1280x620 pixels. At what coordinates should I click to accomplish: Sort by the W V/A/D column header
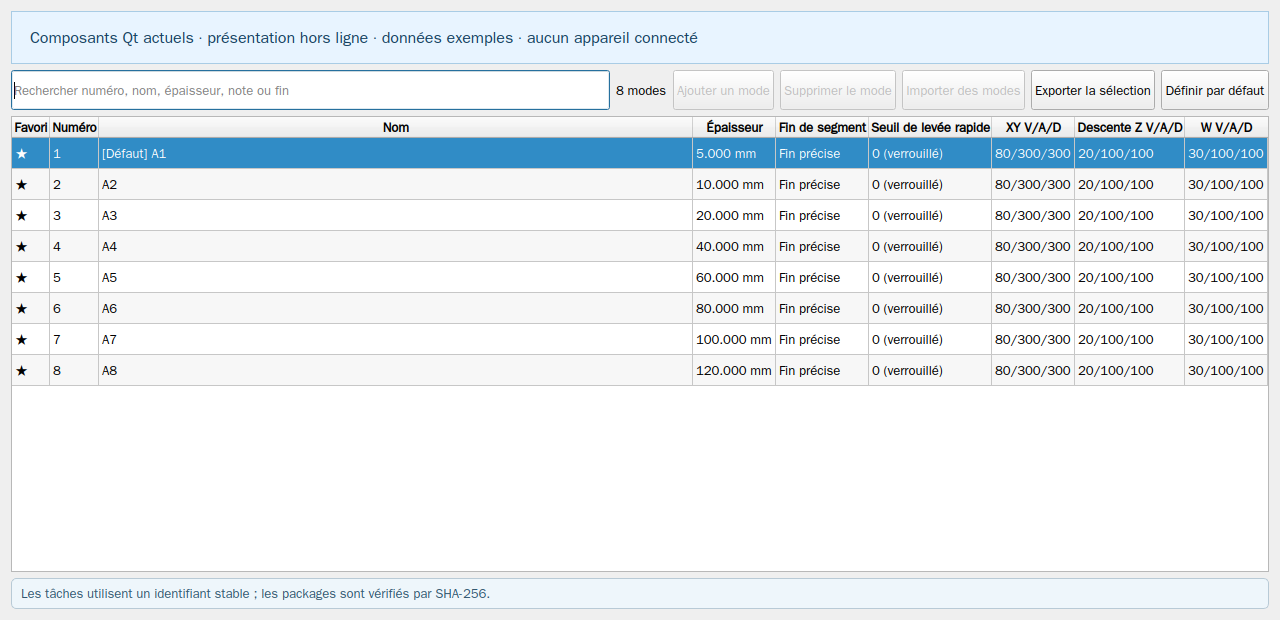(1226, 128)
